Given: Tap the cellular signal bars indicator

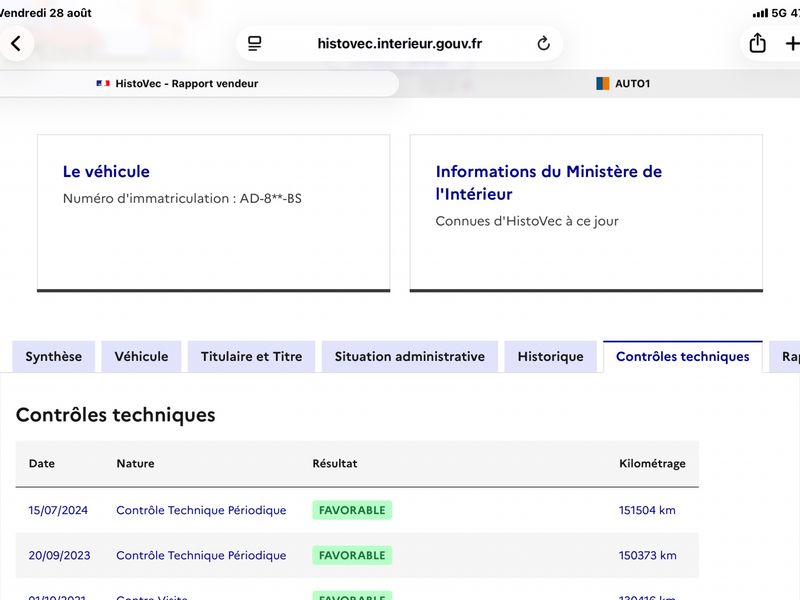Looking at the screenshot, I should coord(760,13).
